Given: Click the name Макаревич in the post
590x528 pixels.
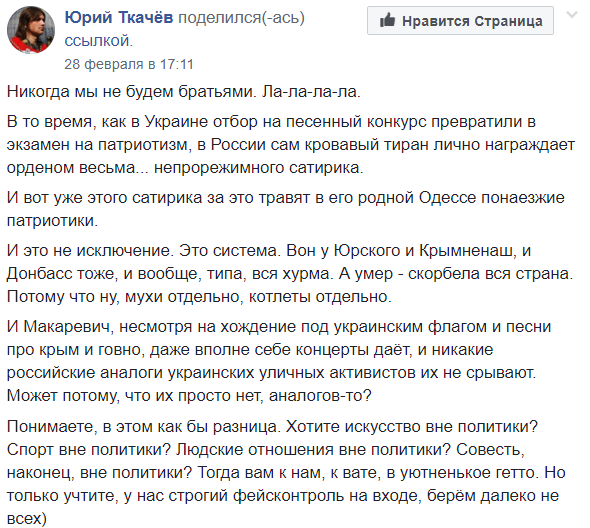Looking at the screenshot, I should point(68,327).
